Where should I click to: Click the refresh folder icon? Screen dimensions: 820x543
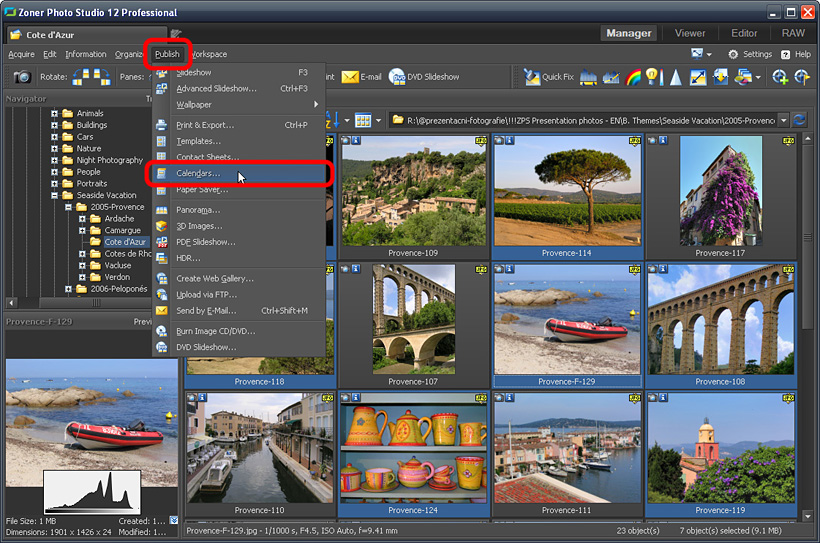pos(799,120)
